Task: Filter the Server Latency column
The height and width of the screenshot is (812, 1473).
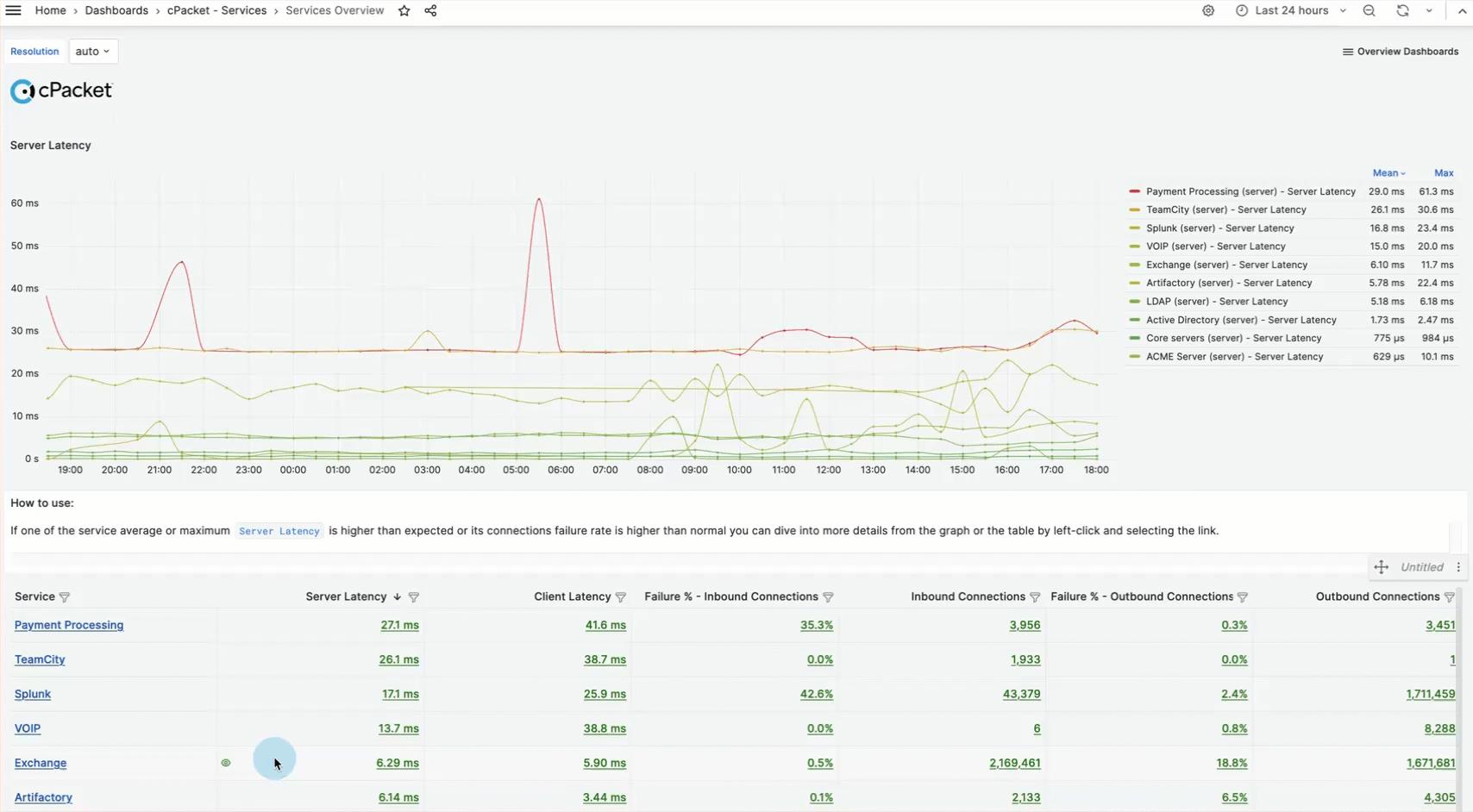Action: 414,597
